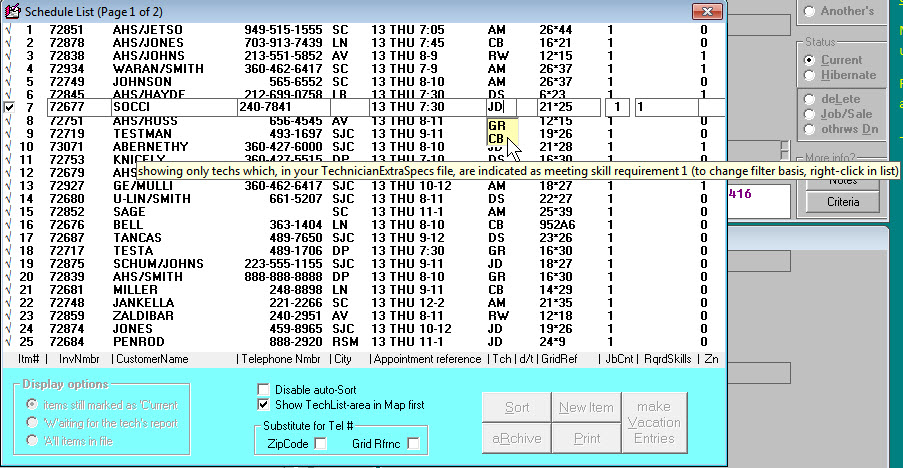
Task: Check the ZipCode substitute box
Action: [x=320, y=443]
